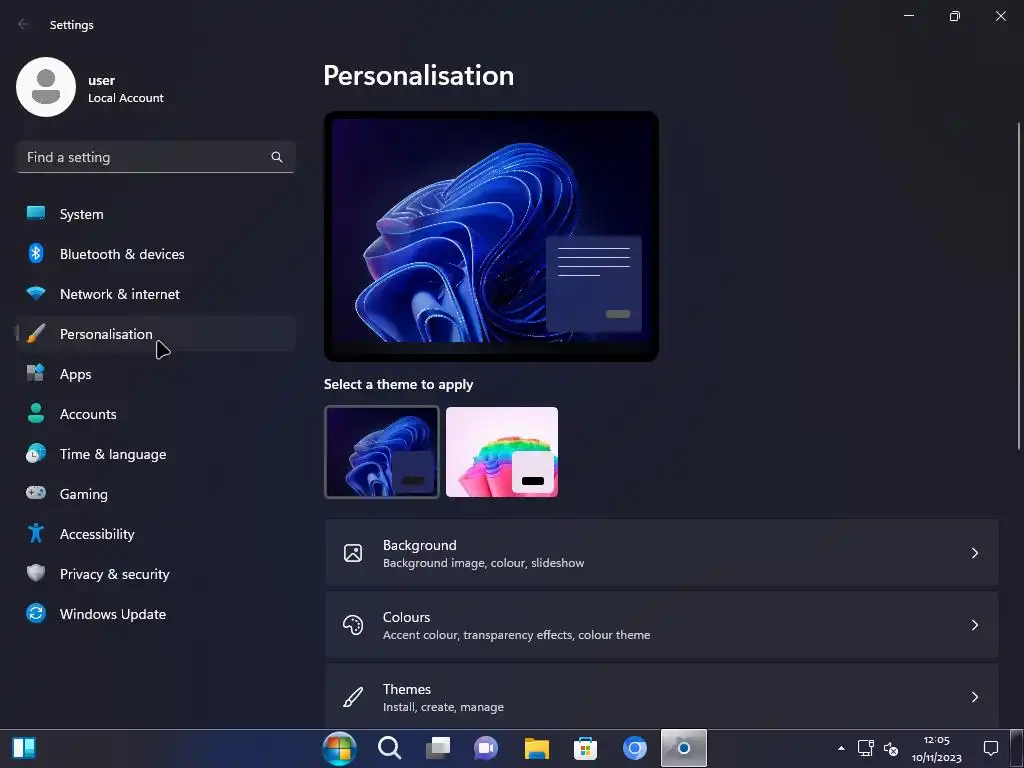The image size is (1024, 768).
Task: Click the Personalisation paintbrush icon
Action: [36, 334]
